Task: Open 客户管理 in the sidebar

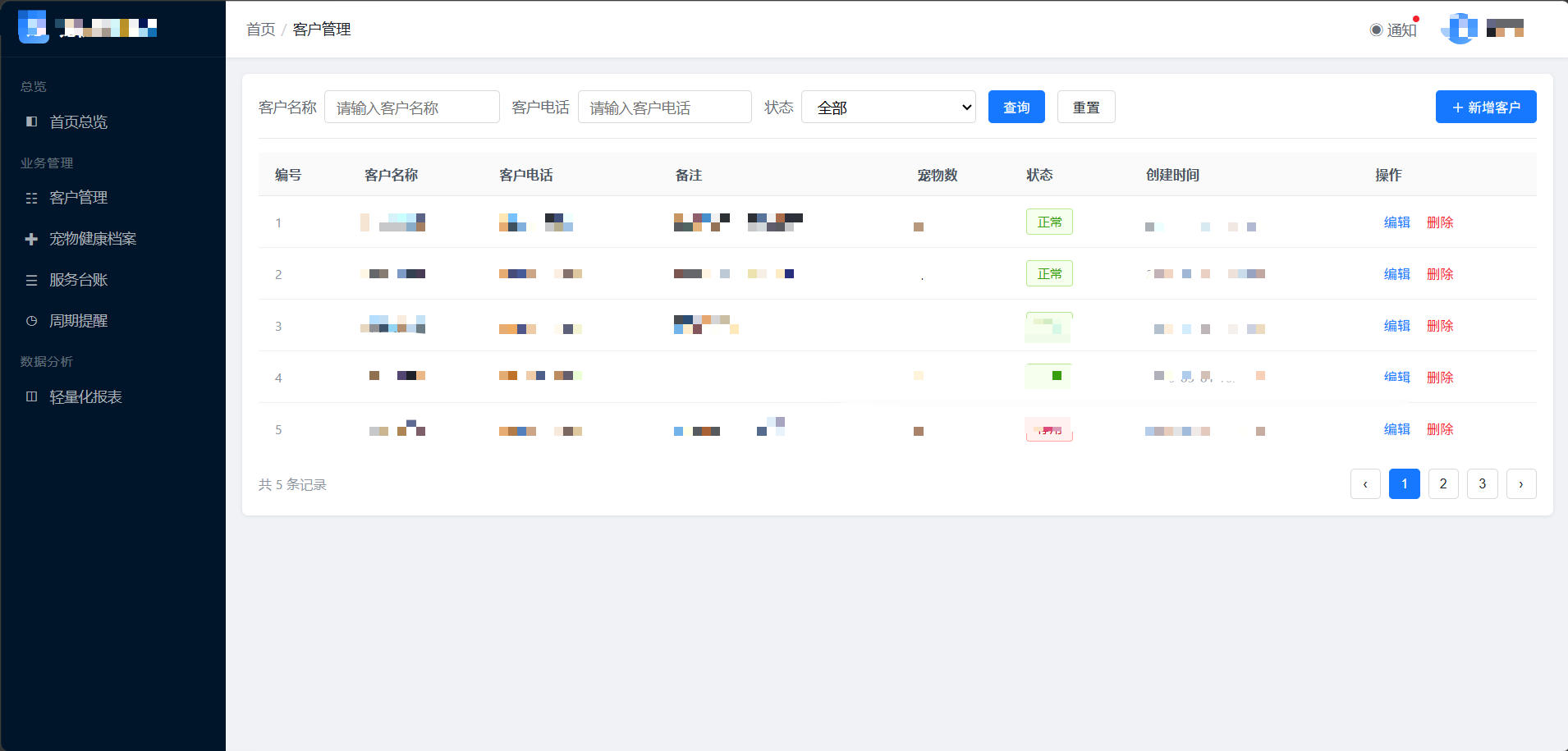Action: click(78, 198)
